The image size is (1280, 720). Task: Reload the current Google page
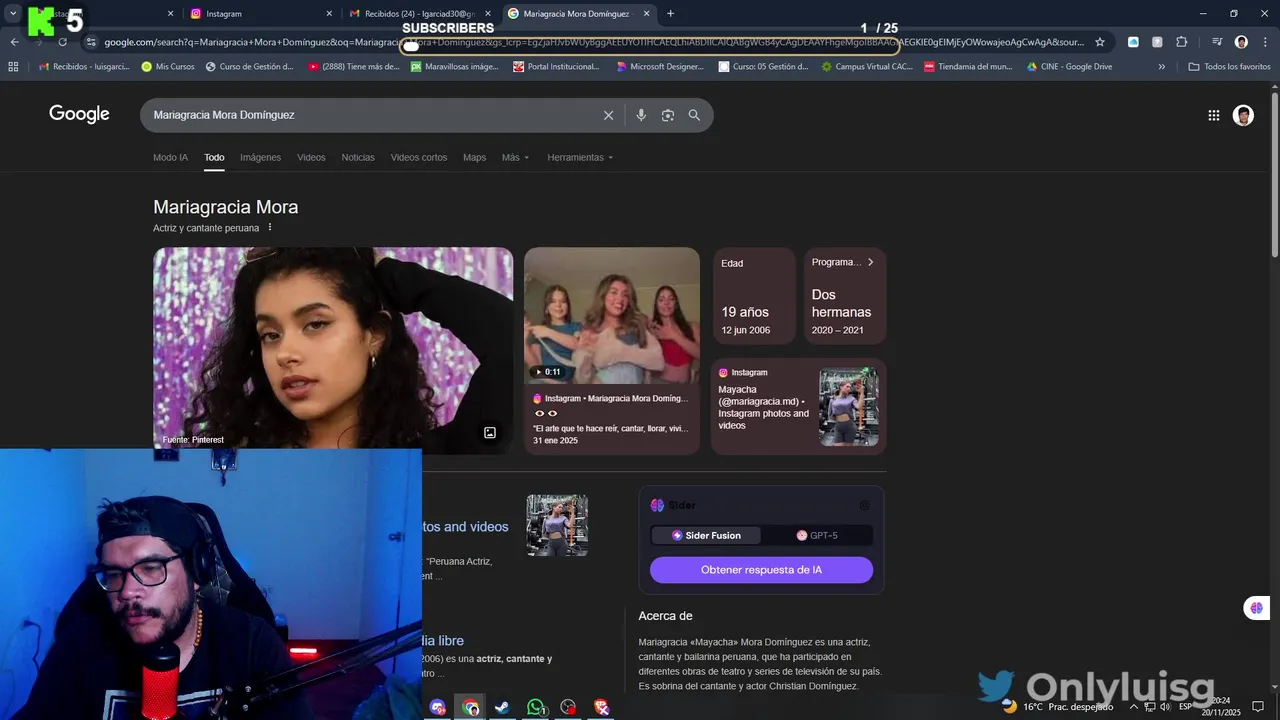(x=62, y=42)
